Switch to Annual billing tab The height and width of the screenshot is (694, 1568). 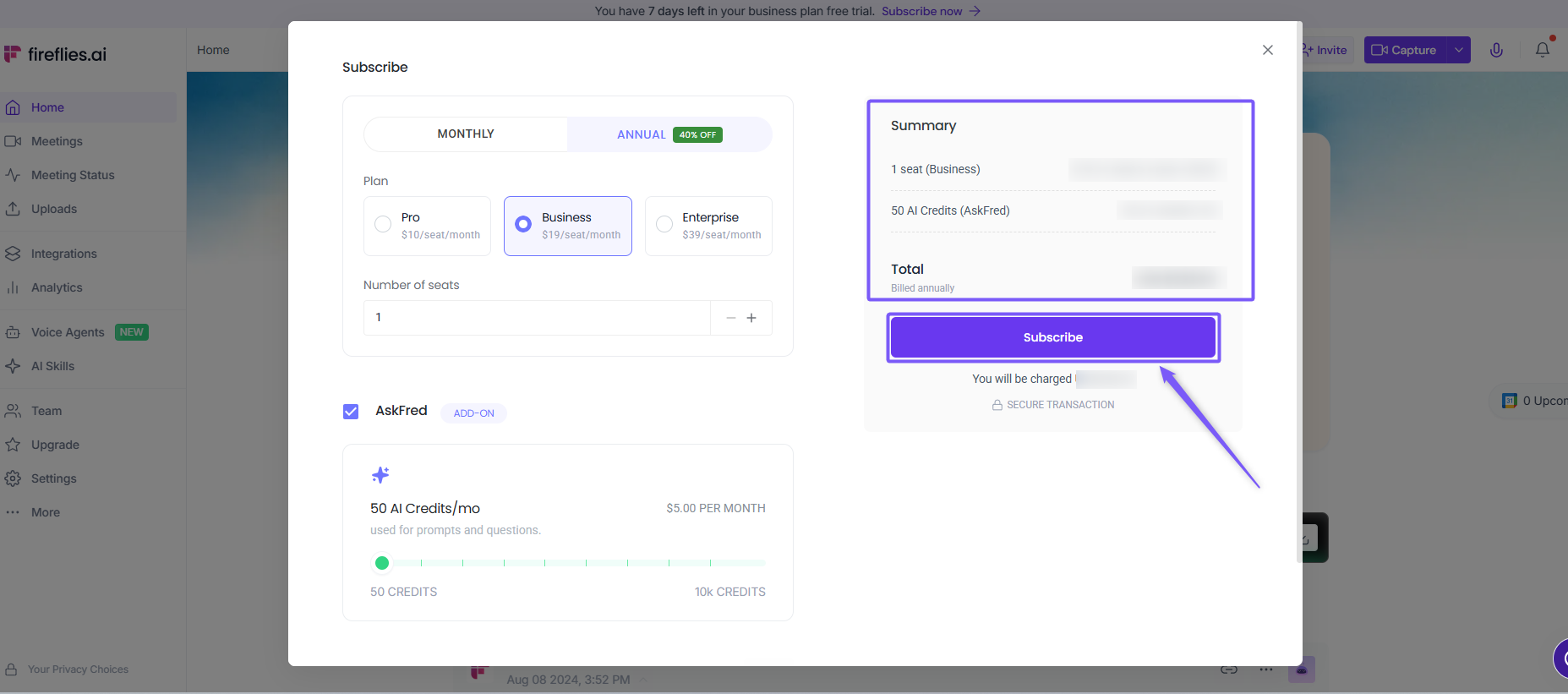pos(669,134)
